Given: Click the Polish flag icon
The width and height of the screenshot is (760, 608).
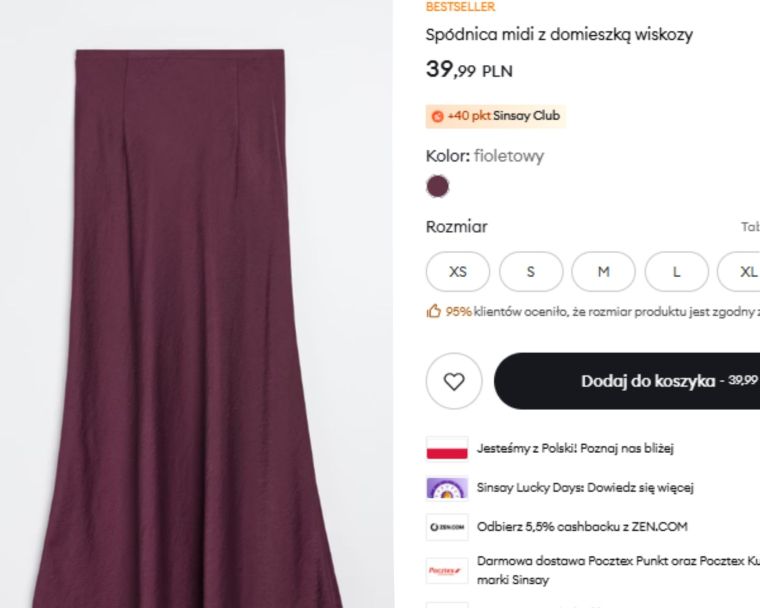Looking at the screenshot, I should (x=447, y=448).
